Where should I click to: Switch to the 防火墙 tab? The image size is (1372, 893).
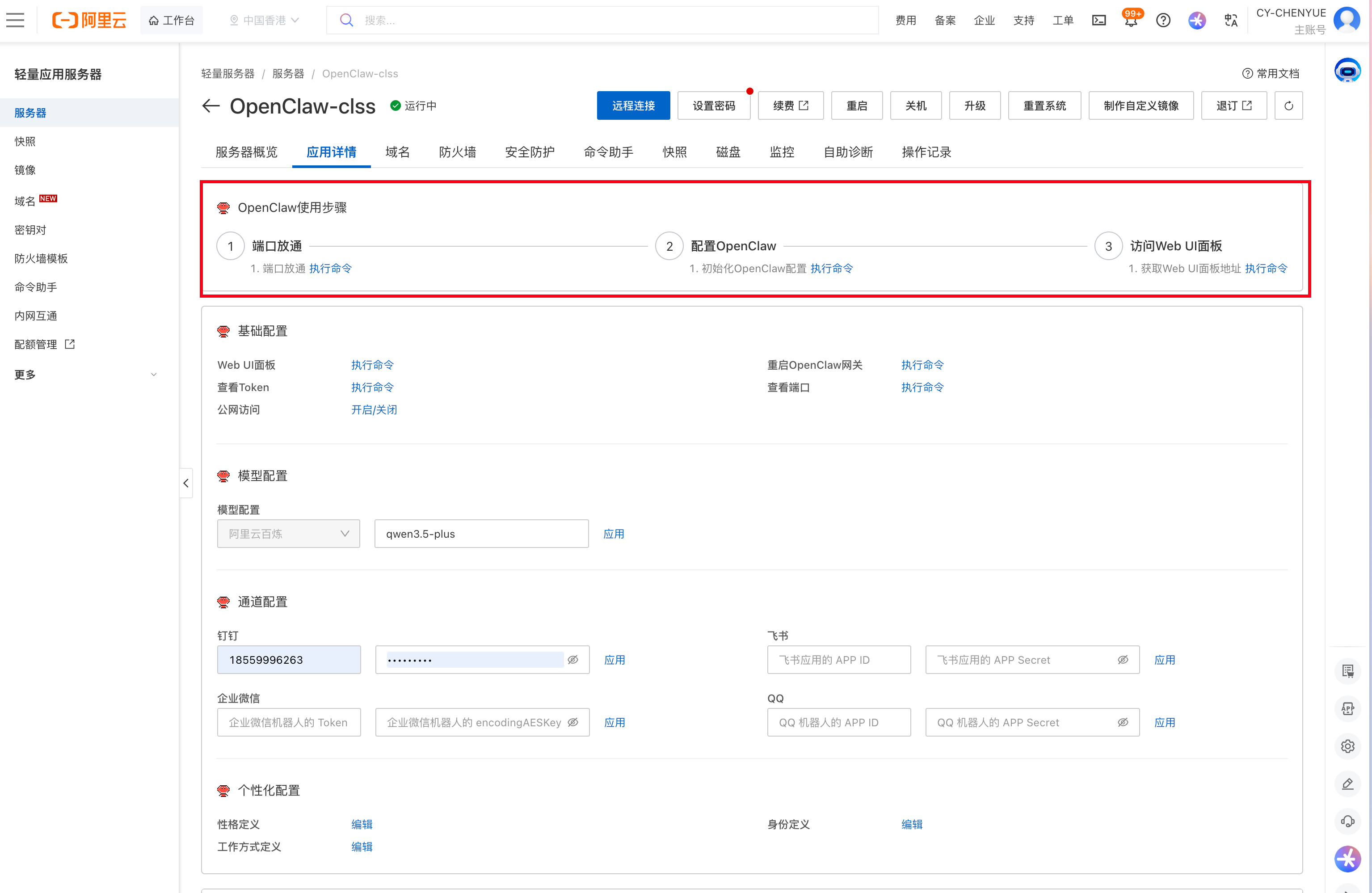(457, 152)
